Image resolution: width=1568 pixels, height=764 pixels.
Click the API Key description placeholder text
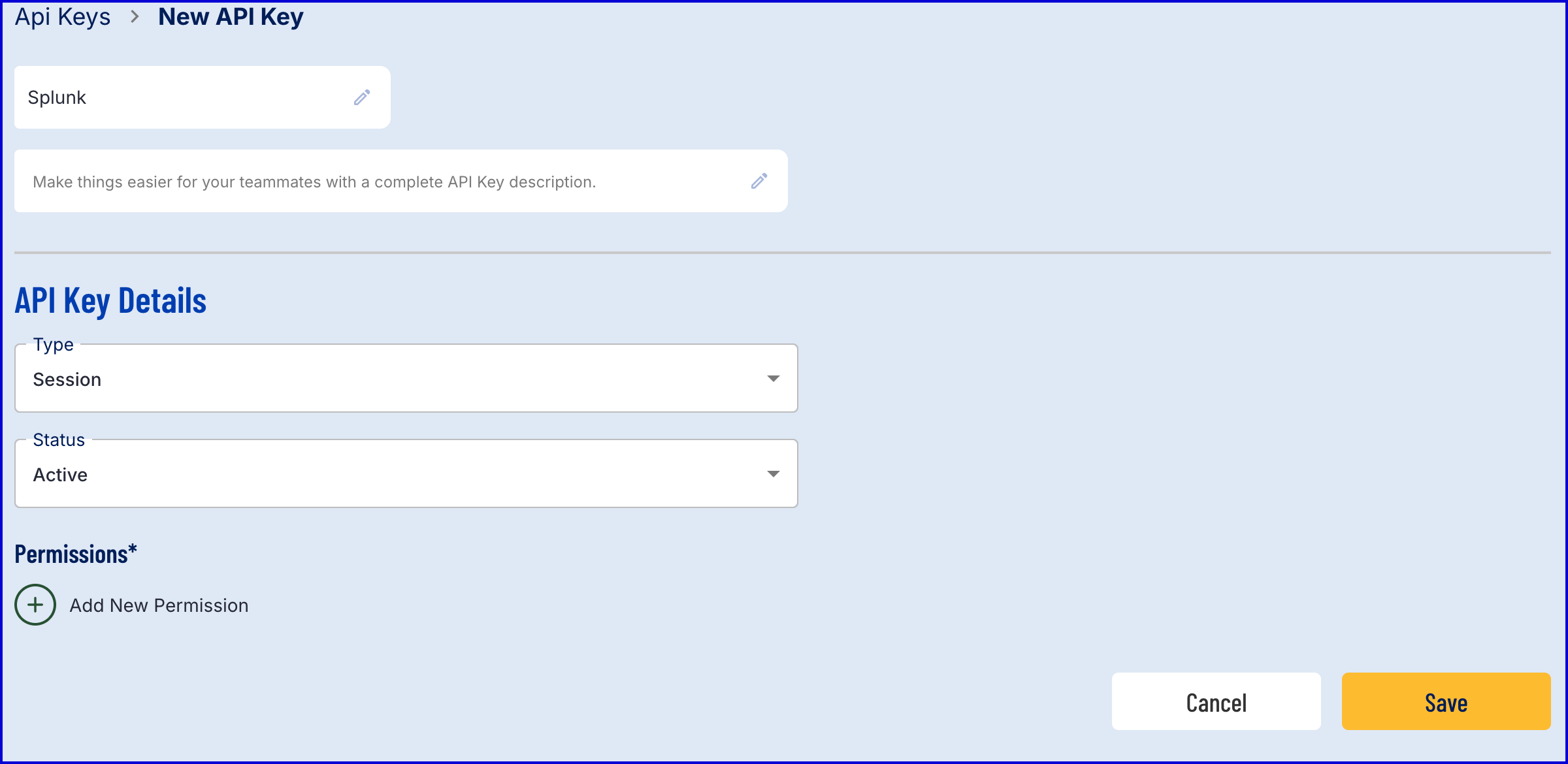coord(314,182)
